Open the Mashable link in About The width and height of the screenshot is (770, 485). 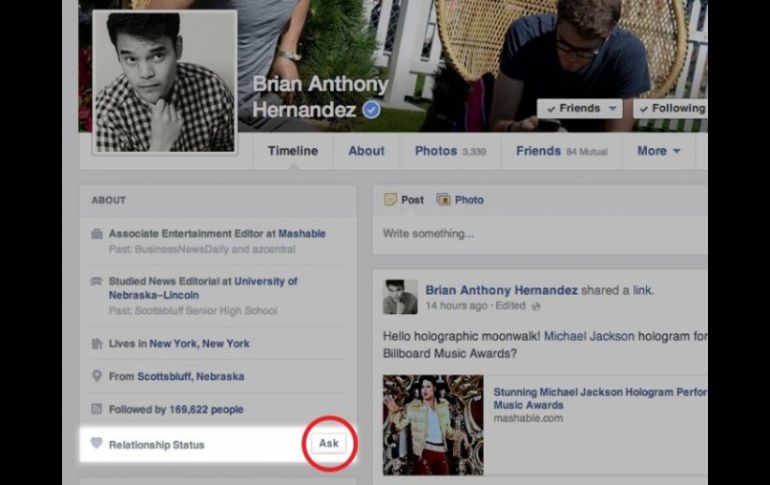[x=301, y=234]
